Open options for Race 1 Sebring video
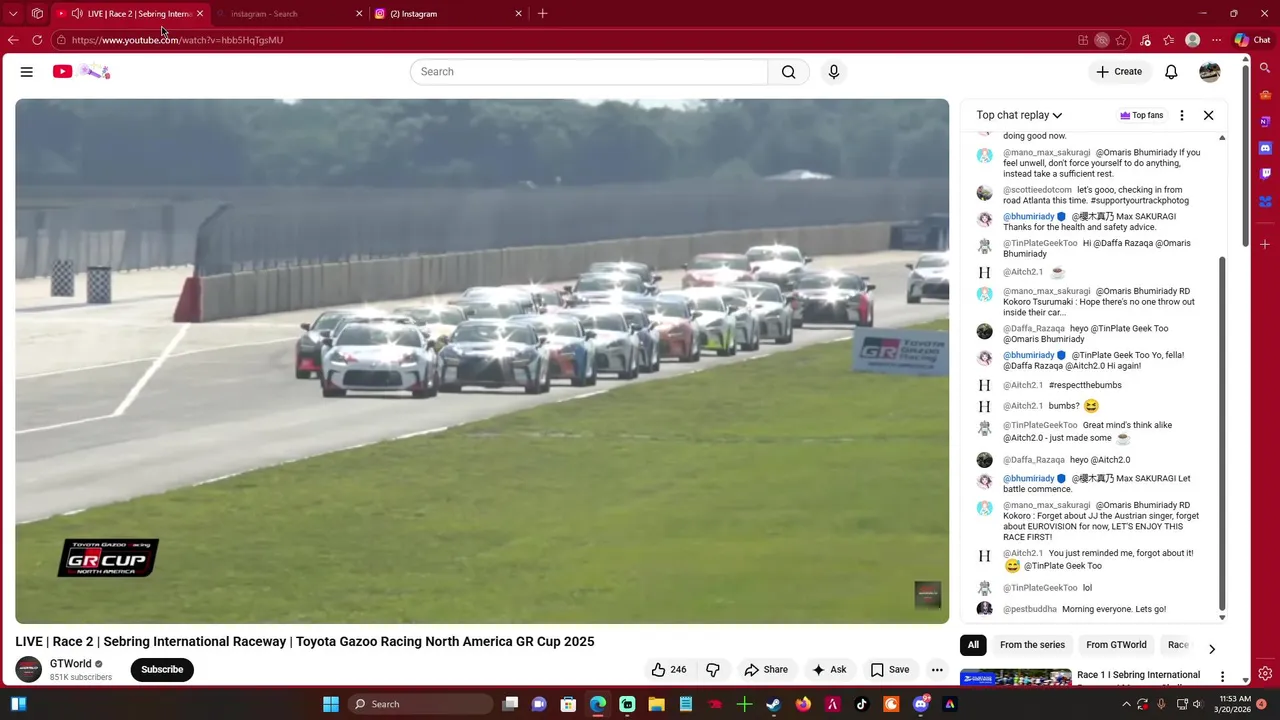The width and height of the screenshot is (1280, 720). click(x=1222, y=677)
